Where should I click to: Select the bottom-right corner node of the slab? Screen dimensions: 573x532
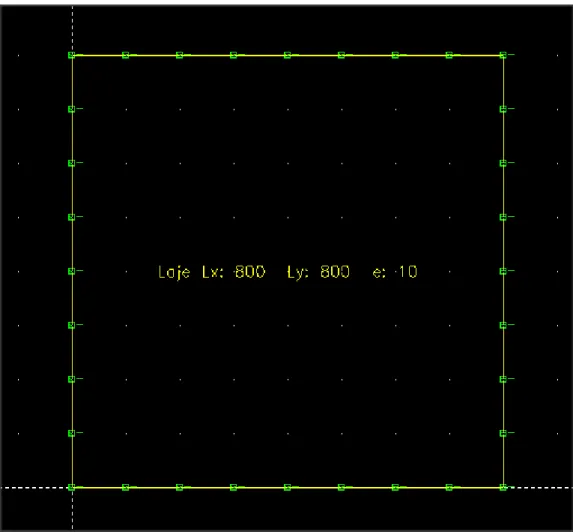click(x=503, y=487)
